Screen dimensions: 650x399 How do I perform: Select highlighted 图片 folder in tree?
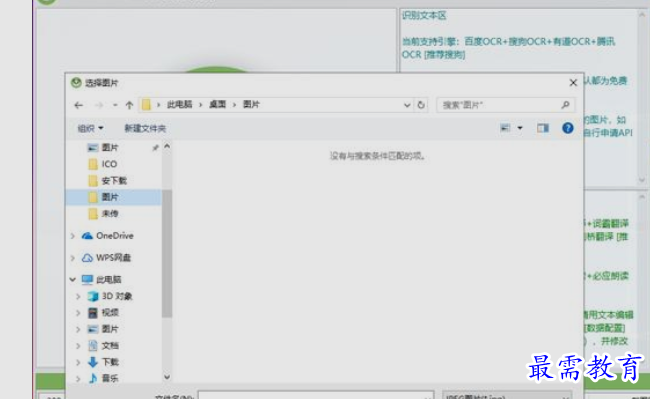113,197
